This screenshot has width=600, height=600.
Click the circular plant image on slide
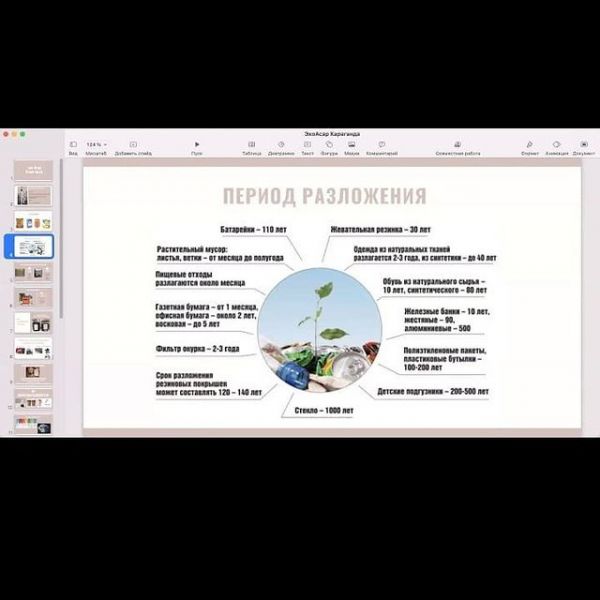pyautogui.click(x=318, y=330)
